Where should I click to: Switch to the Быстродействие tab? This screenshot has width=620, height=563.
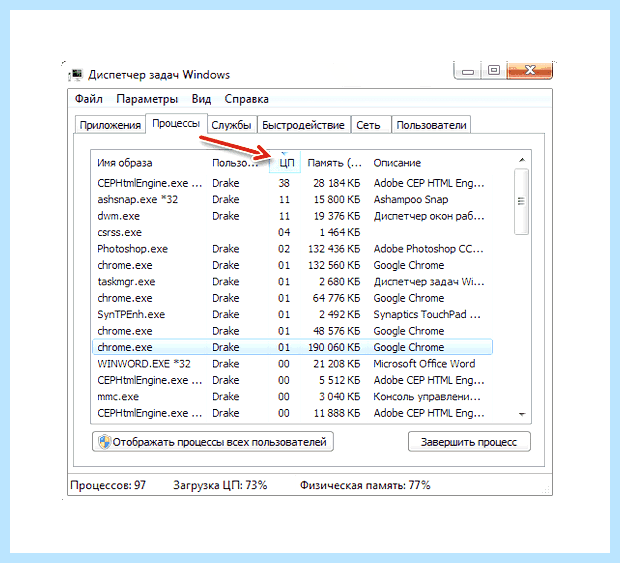click(x=303, y=125)
